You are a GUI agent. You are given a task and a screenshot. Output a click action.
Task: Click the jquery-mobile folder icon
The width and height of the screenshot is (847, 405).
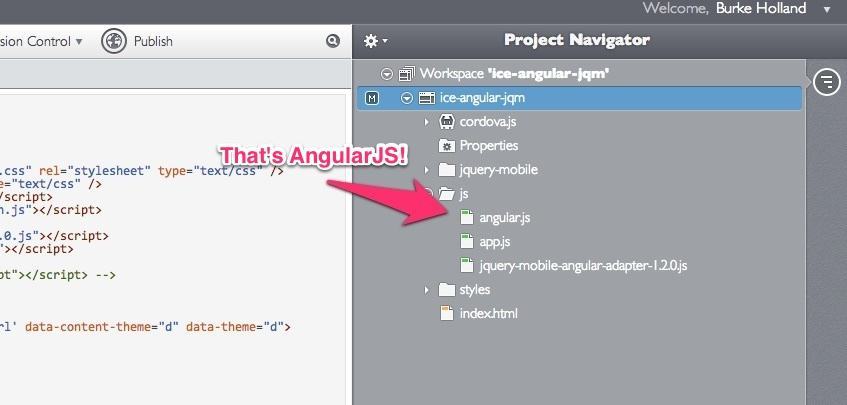pyautogui.click(x=447, y=170)
